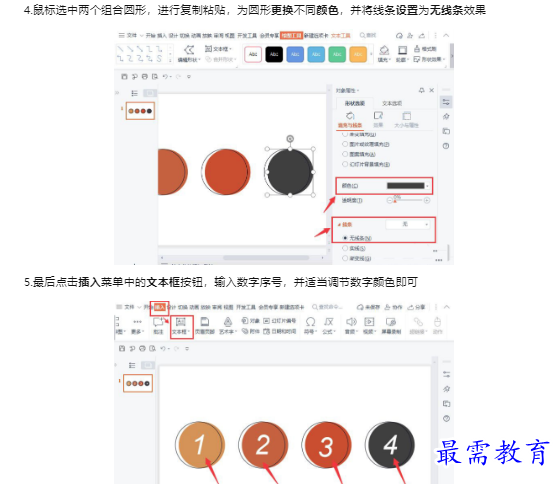Switch to Text Options tab
Screen dimensions: 558x484
[x=392, y=103]
